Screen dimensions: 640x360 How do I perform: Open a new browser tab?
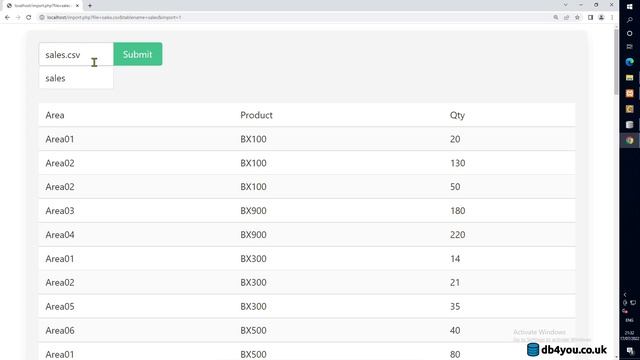click(x=90, y=5)
